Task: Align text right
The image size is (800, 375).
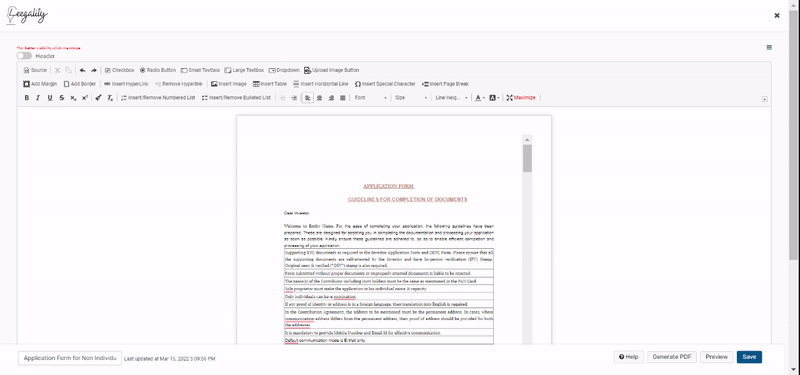Action: click(x=331, y=97)
